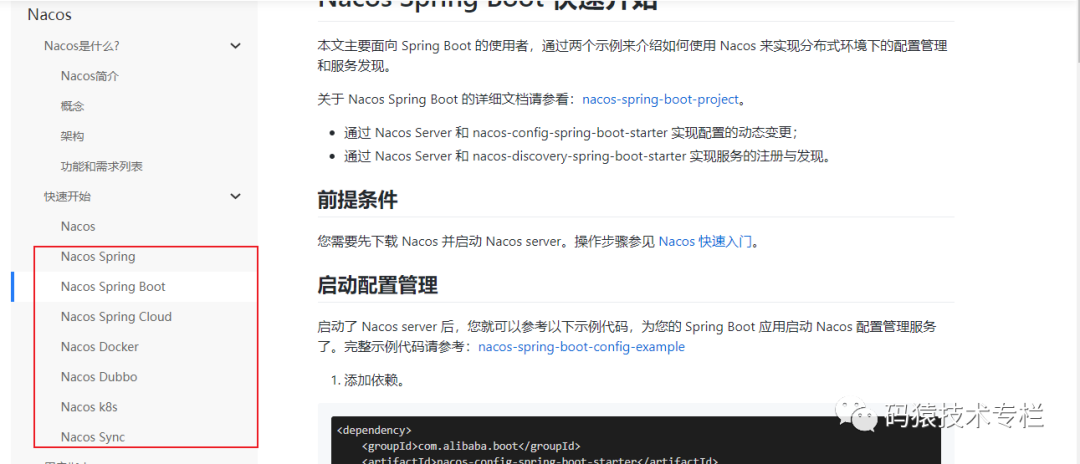Open the Nacos Spring sidebar page
This screenshot has height=464, width=1080.
pyautogui.click(x=98, y=257)
